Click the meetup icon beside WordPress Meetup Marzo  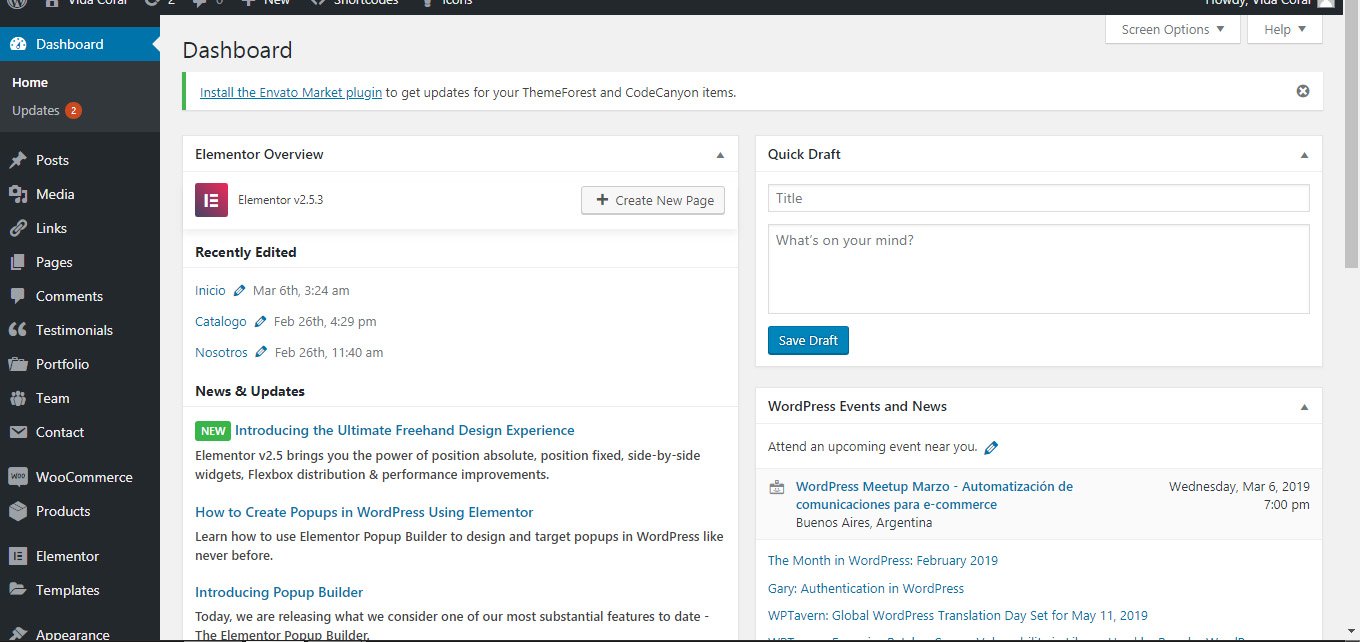click(x=776, y=488)
